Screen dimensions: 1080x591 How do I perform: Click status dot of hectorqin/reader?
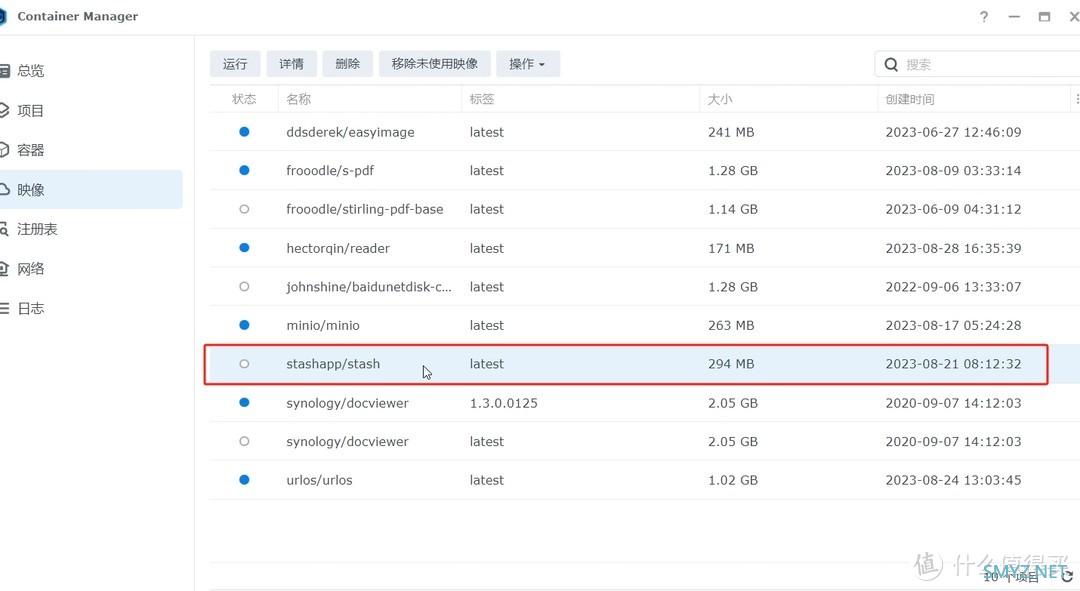coord(244,247)
